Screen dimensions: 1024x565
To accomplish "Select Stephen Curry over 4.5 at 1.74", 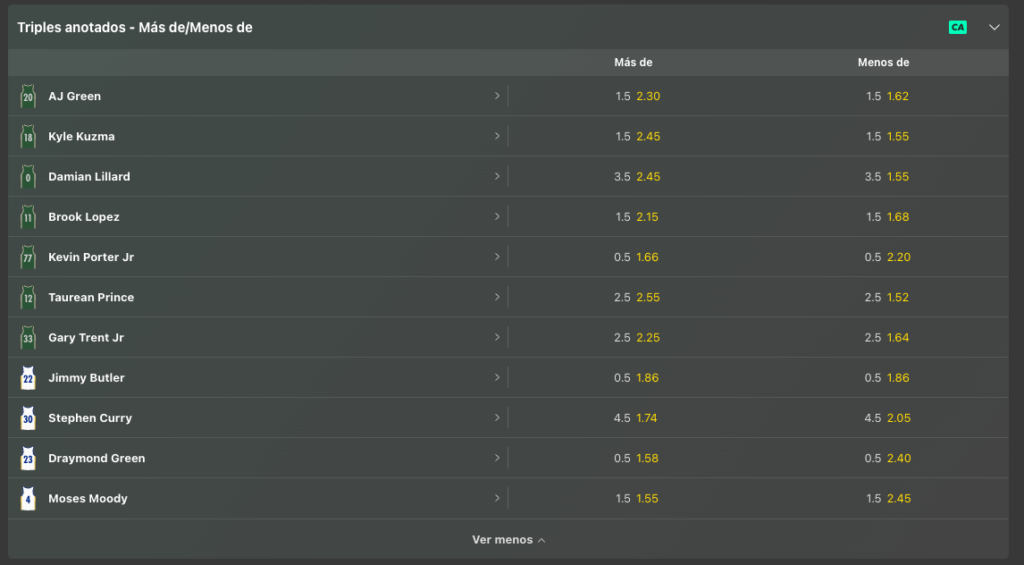I will (x=635, y=418).
